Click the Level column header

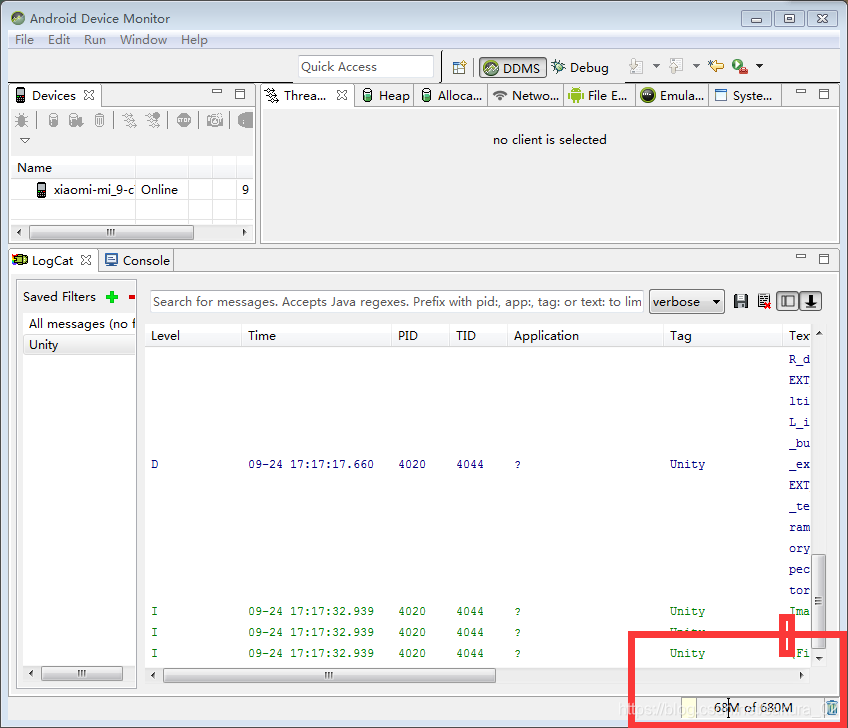tap(193, 336)
